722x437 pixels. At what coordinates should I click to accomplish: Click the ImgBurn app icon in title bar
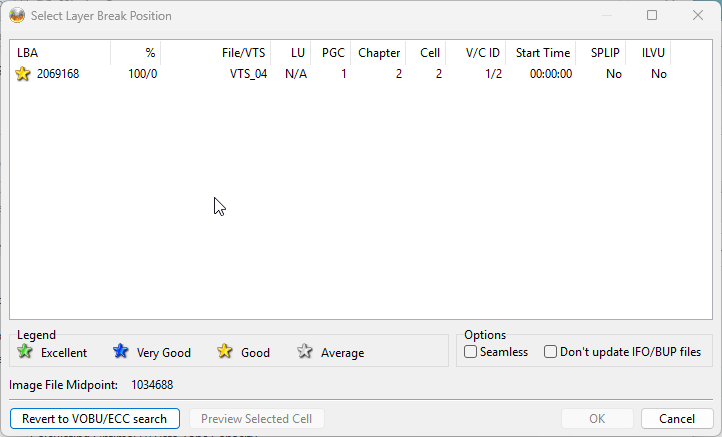pos(17,16)
